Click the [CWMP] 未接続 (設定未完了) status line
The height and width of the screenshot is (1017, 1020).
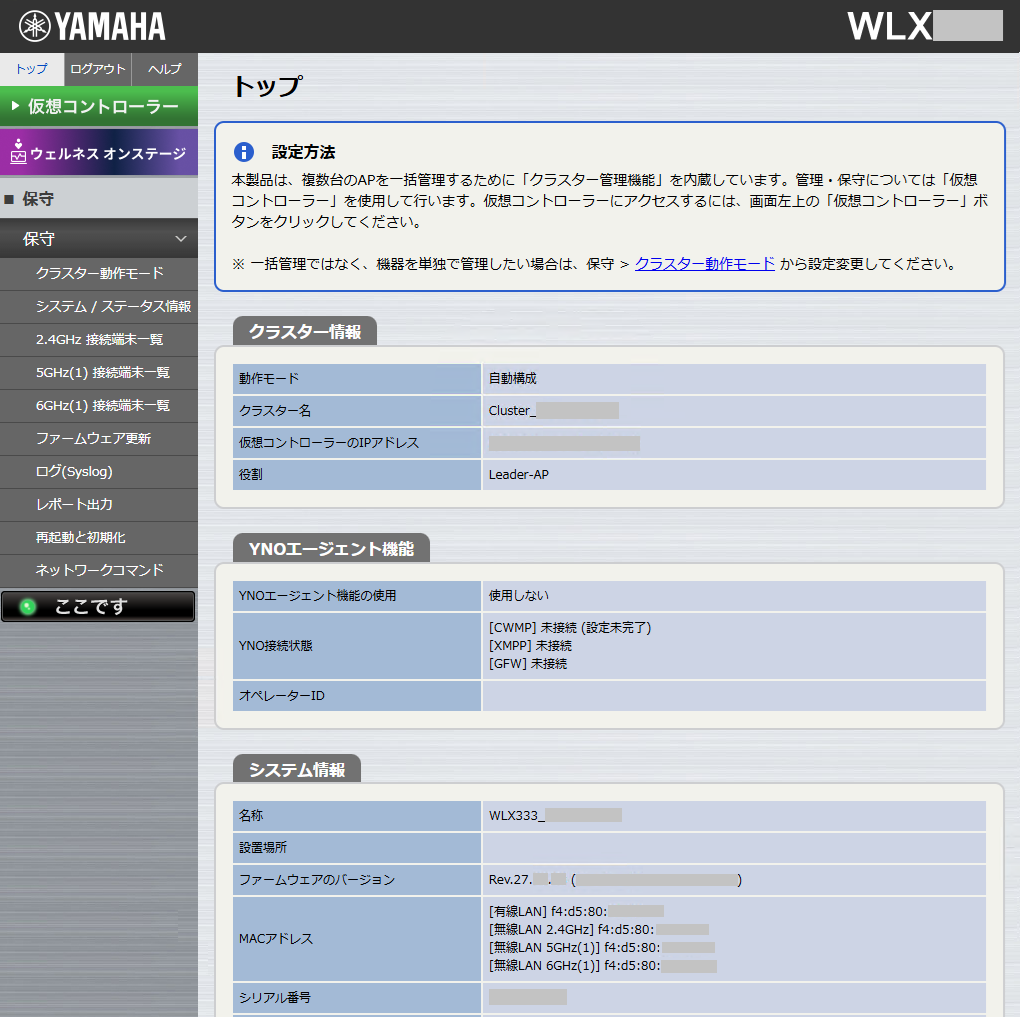570,627
